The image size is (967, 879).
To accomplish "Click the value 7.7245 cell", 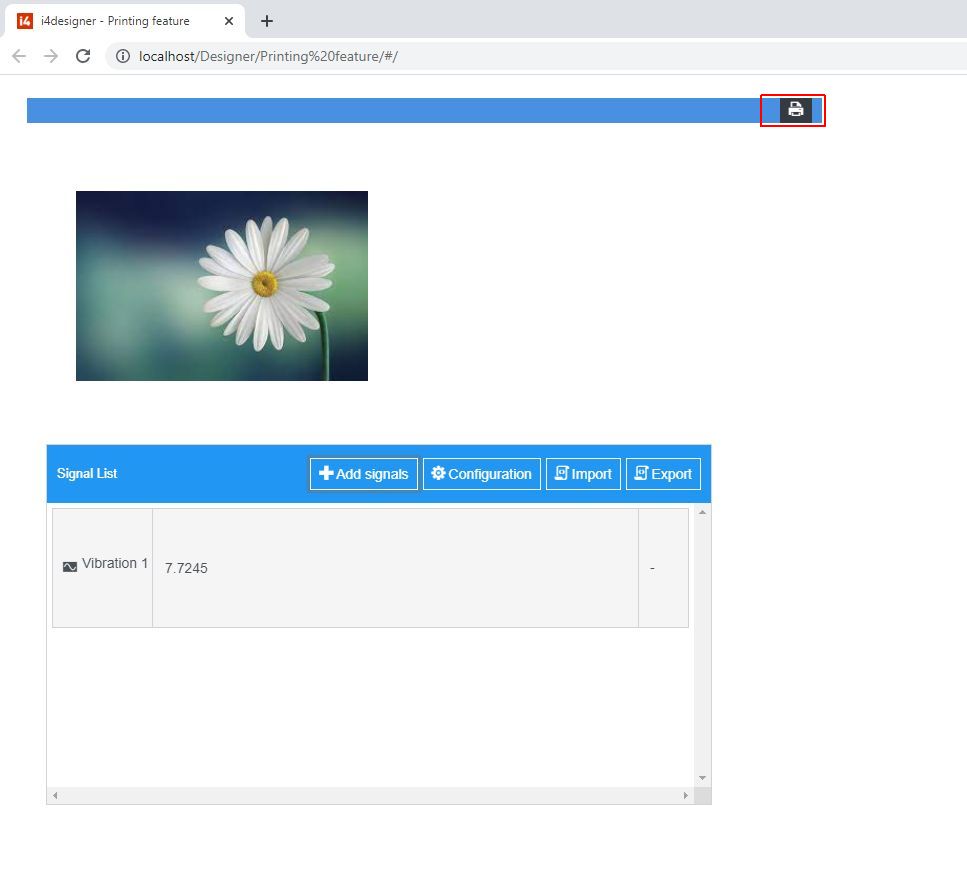I will click(395, 568).
